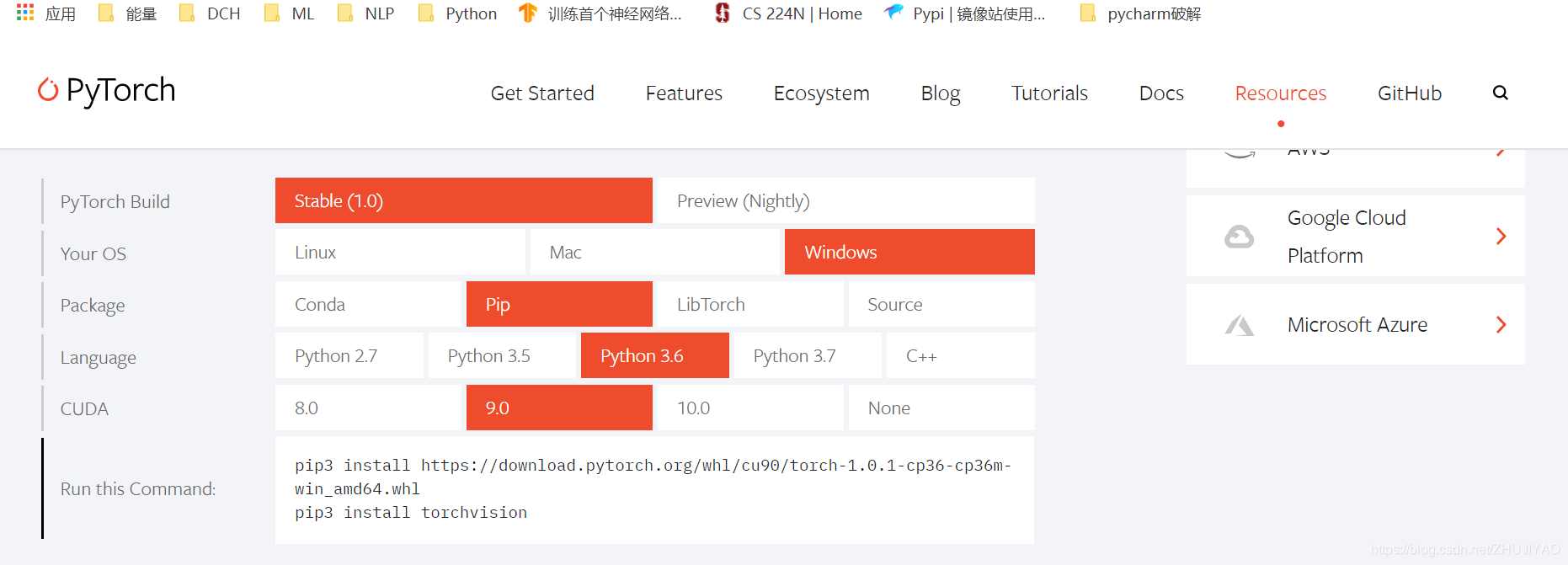
Task: Open the Docs nav item
Action: click(x=1161, y=93)
